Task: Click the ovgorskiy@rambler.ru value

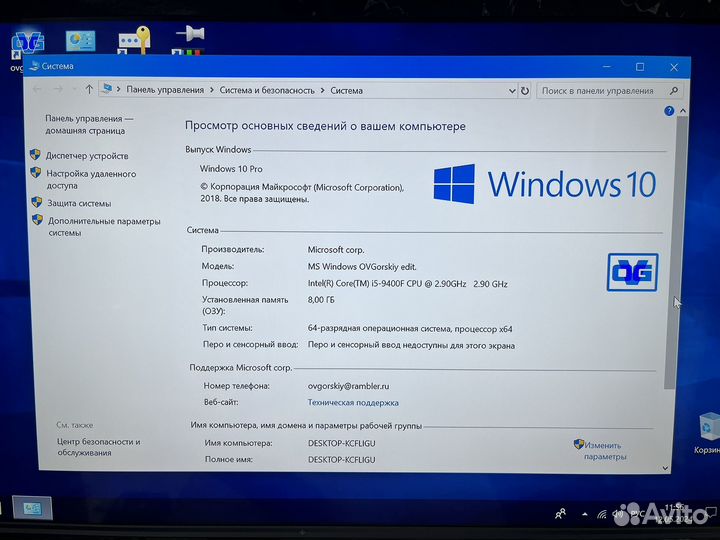Action: (349, 386)
